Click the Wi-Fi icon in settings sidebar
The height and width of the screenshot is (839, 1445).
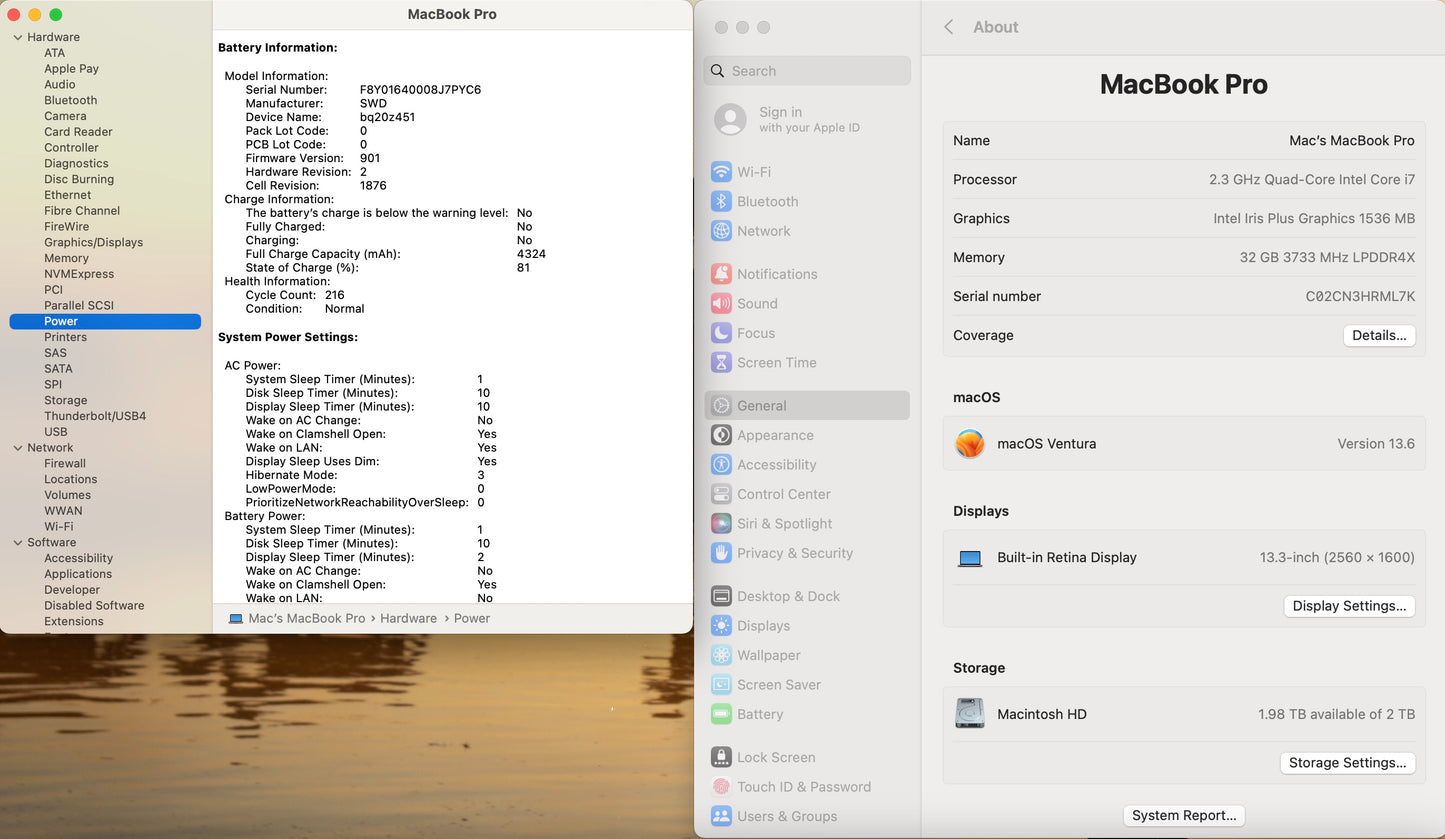[721, 172]
